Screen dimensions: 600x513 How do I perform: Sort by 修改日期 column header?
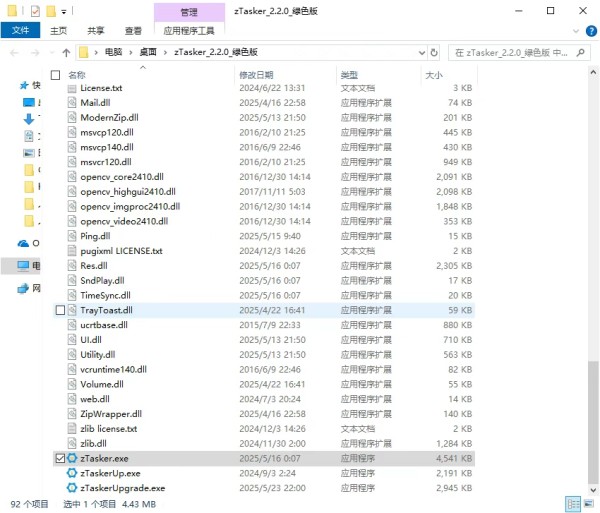click(256, 75)
